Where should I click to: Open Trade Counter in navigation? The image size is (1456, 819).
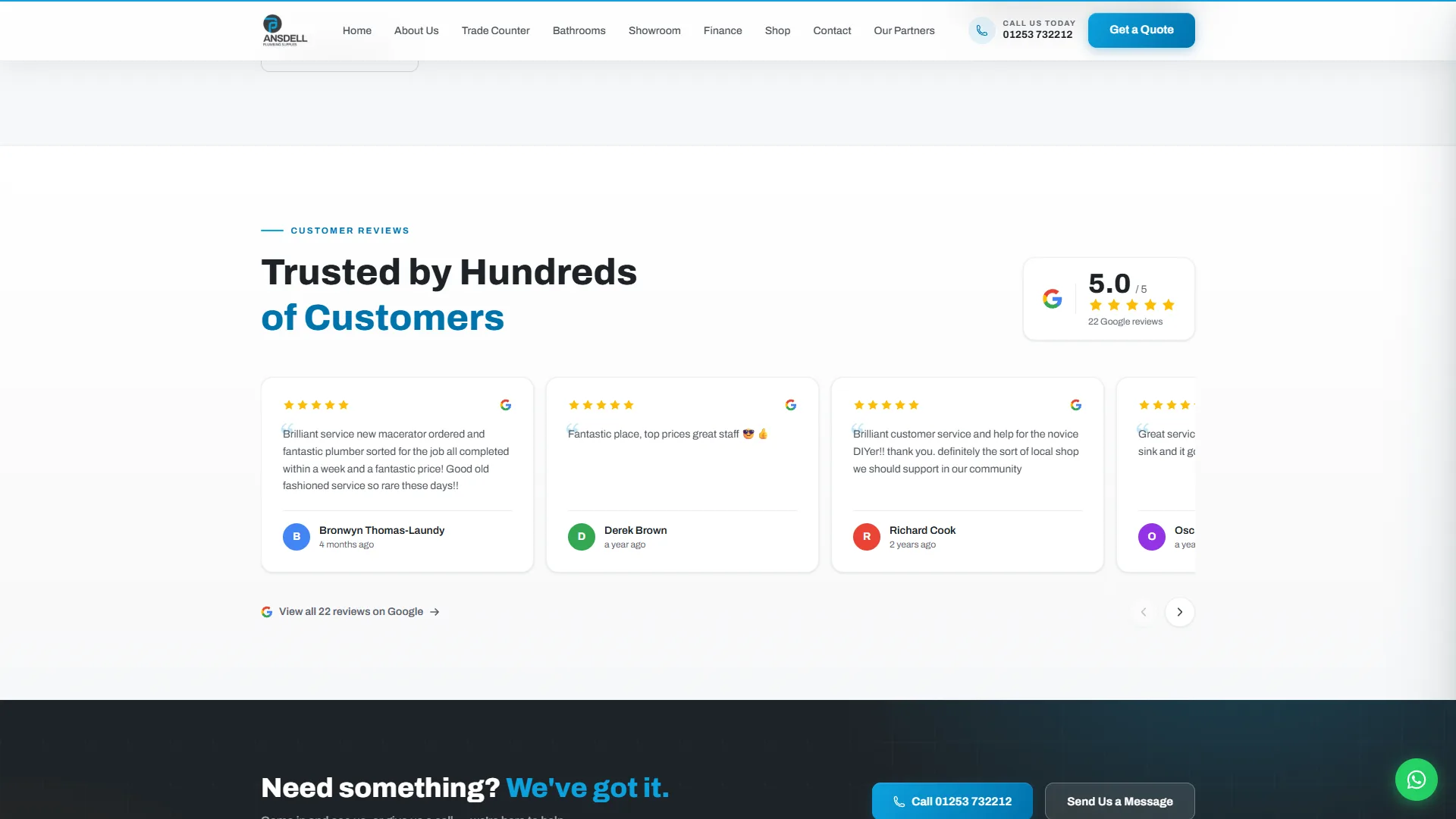(x=496, y=30)
